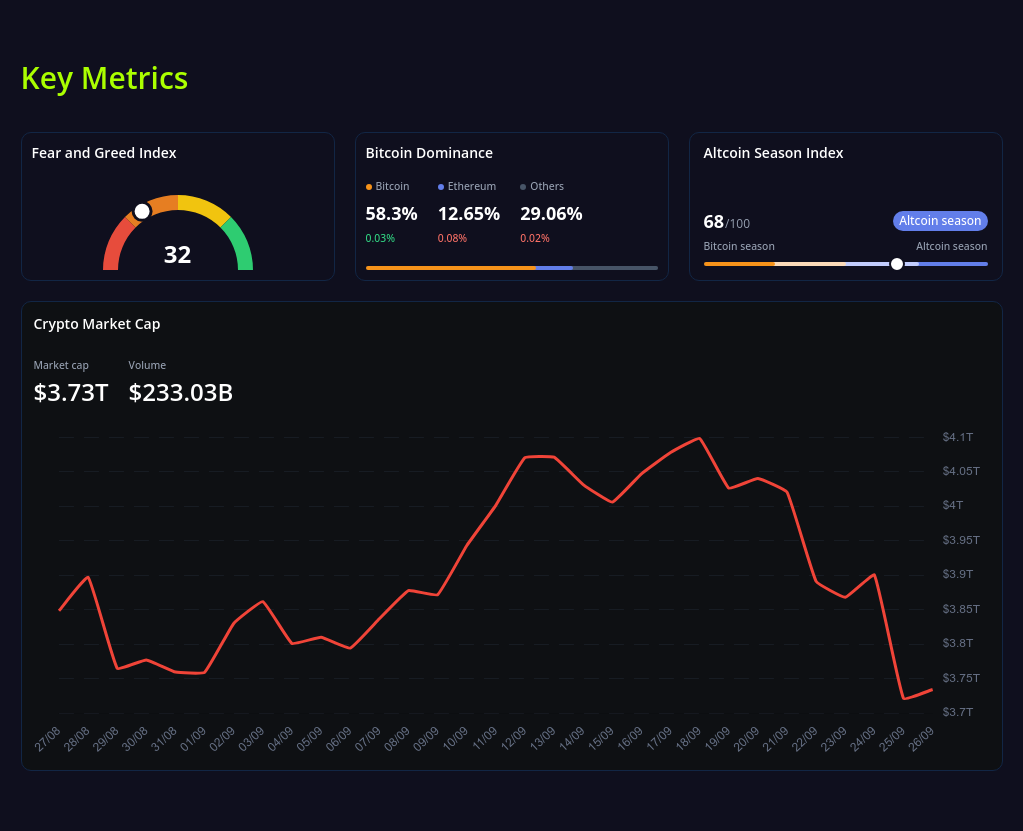Viewport: 1023px width, 831px height.
Task: Click the Crypto Market Cap heading
Action: (x=97, y=324)
